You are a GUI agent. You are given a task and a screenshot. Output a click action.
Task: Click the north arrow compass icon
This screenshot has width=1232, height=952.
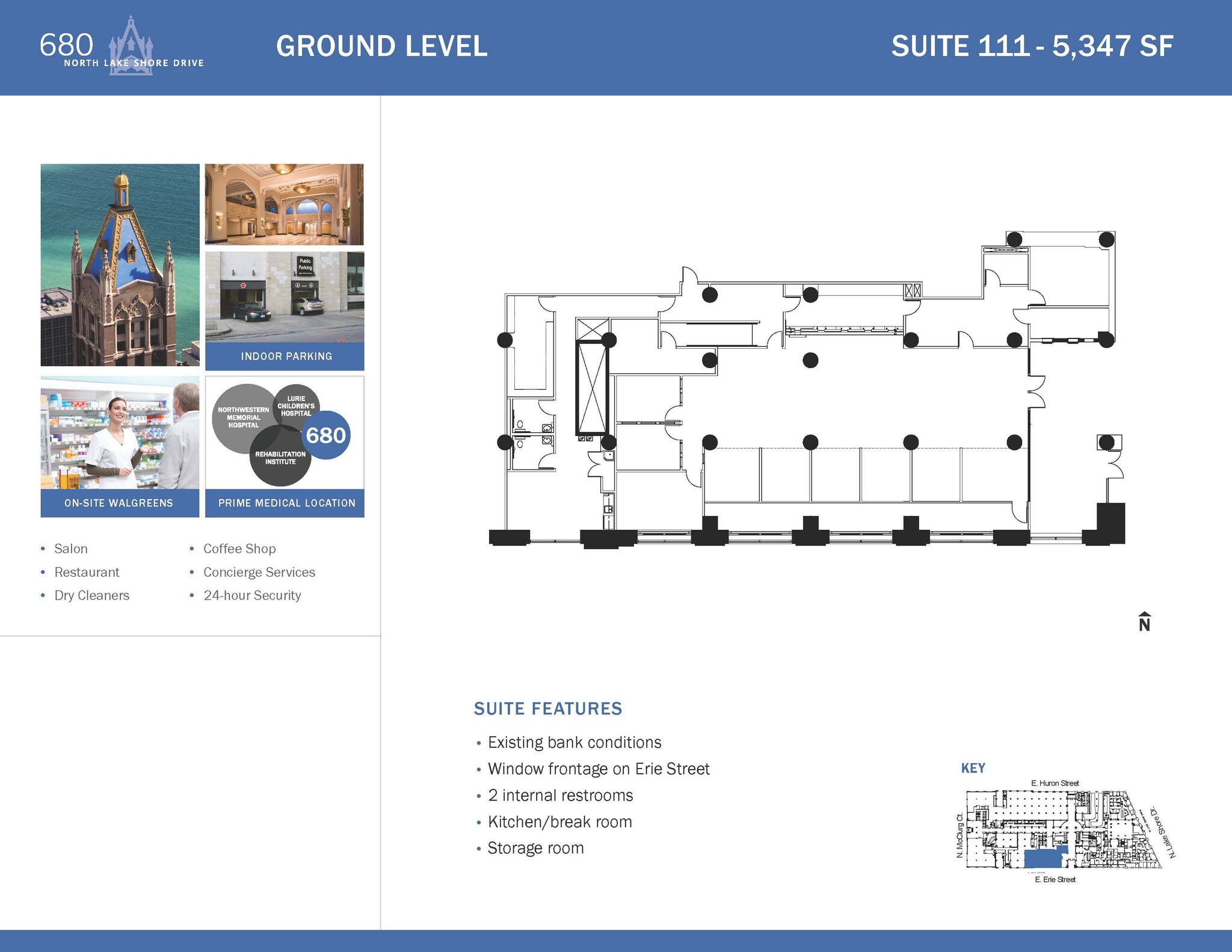[x=1144, y=622]
